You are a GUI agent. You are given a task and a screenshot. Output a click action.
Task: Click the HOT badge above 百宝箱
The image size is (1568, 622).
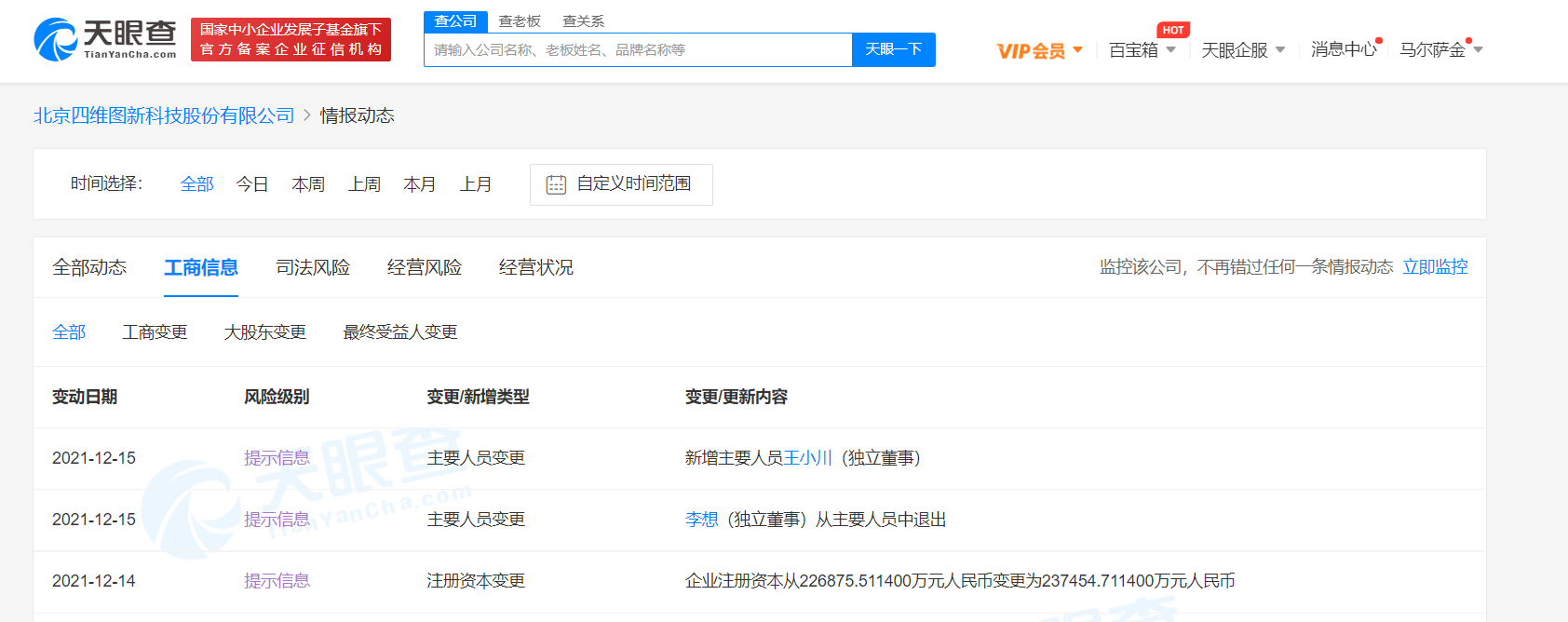(x=1173, y=30)
